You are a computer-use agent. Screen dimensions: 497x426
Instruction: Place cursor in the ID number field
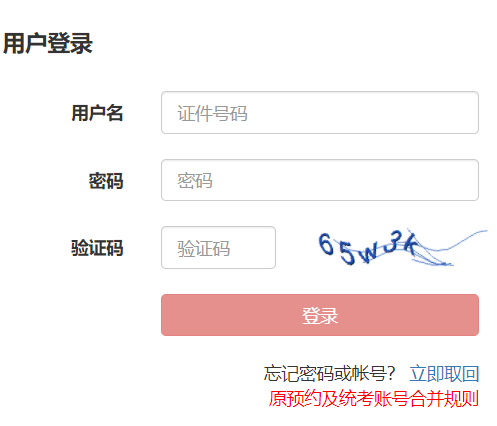point(320,113)
